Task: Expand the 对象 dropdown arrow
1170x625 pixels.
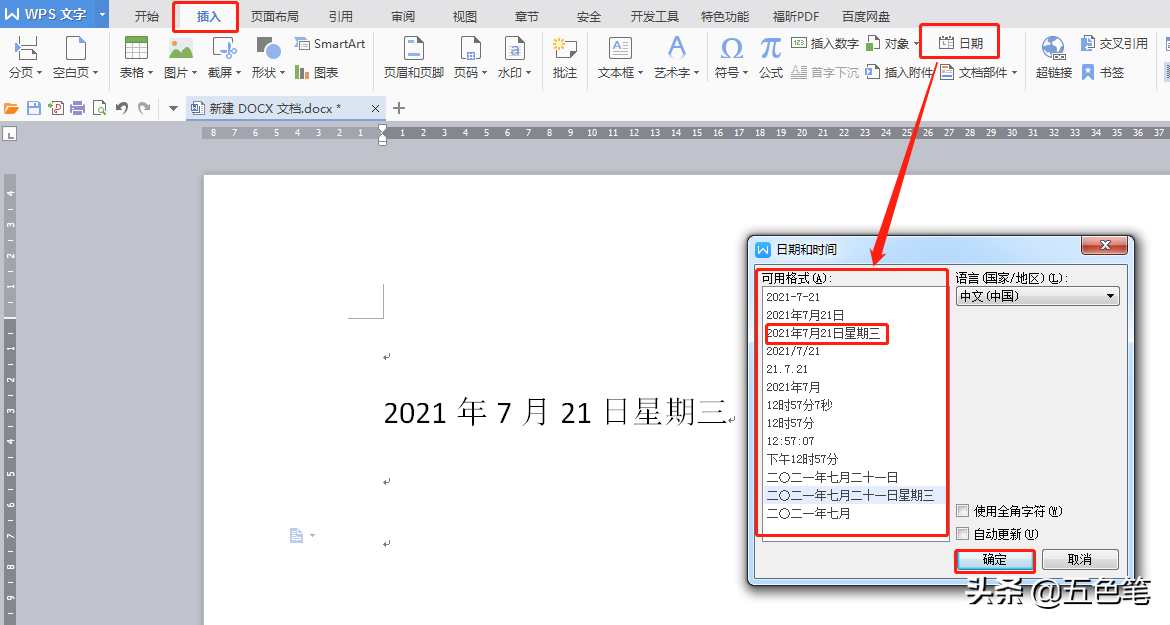Action: coord(917,43)
